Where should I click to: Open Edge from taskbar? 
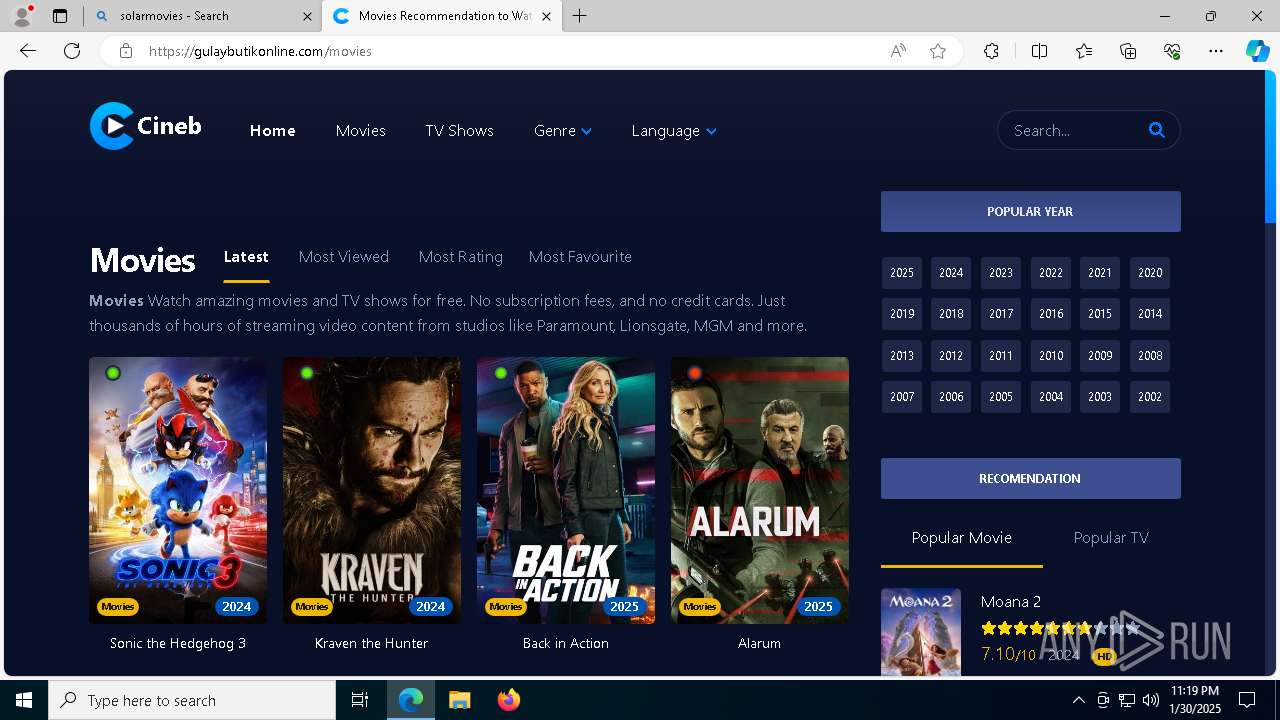(x=411, y=700)
